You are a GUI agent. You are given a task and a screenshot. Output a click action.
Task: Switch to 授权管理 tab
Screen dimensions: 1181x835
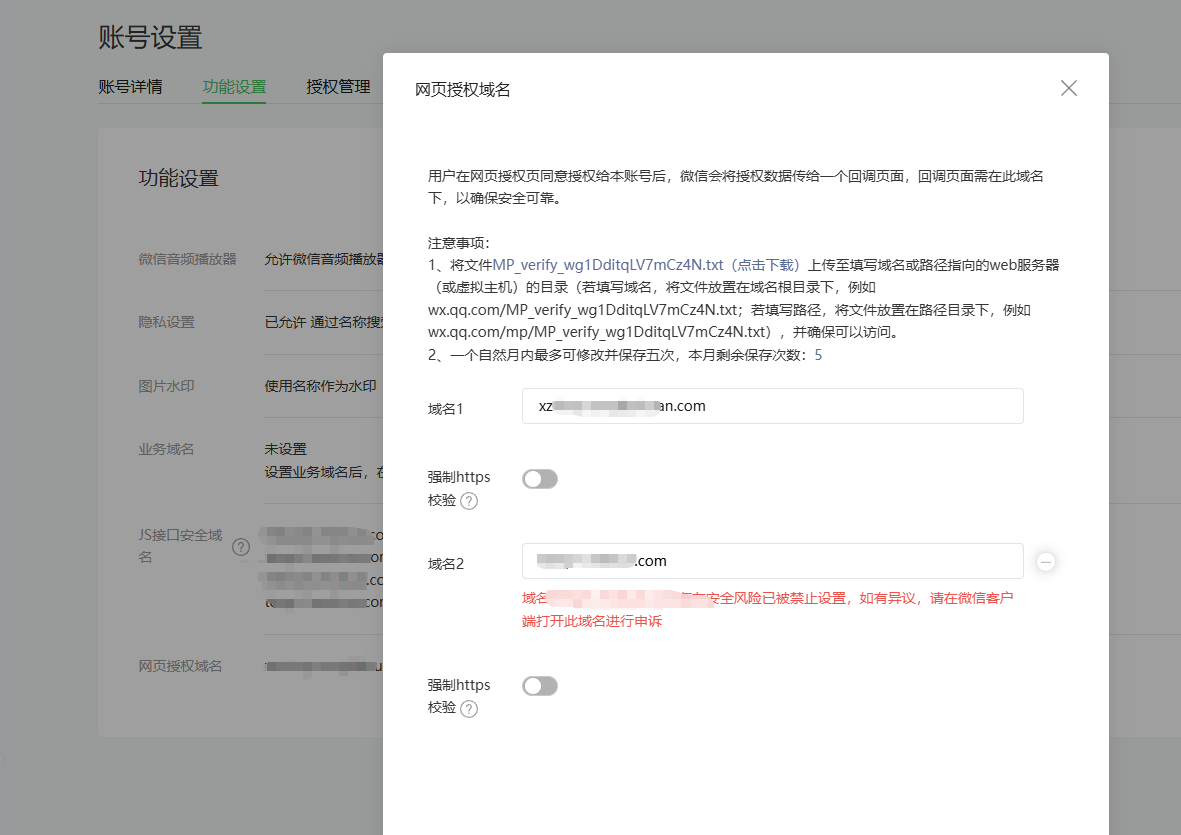coord(338,87)
